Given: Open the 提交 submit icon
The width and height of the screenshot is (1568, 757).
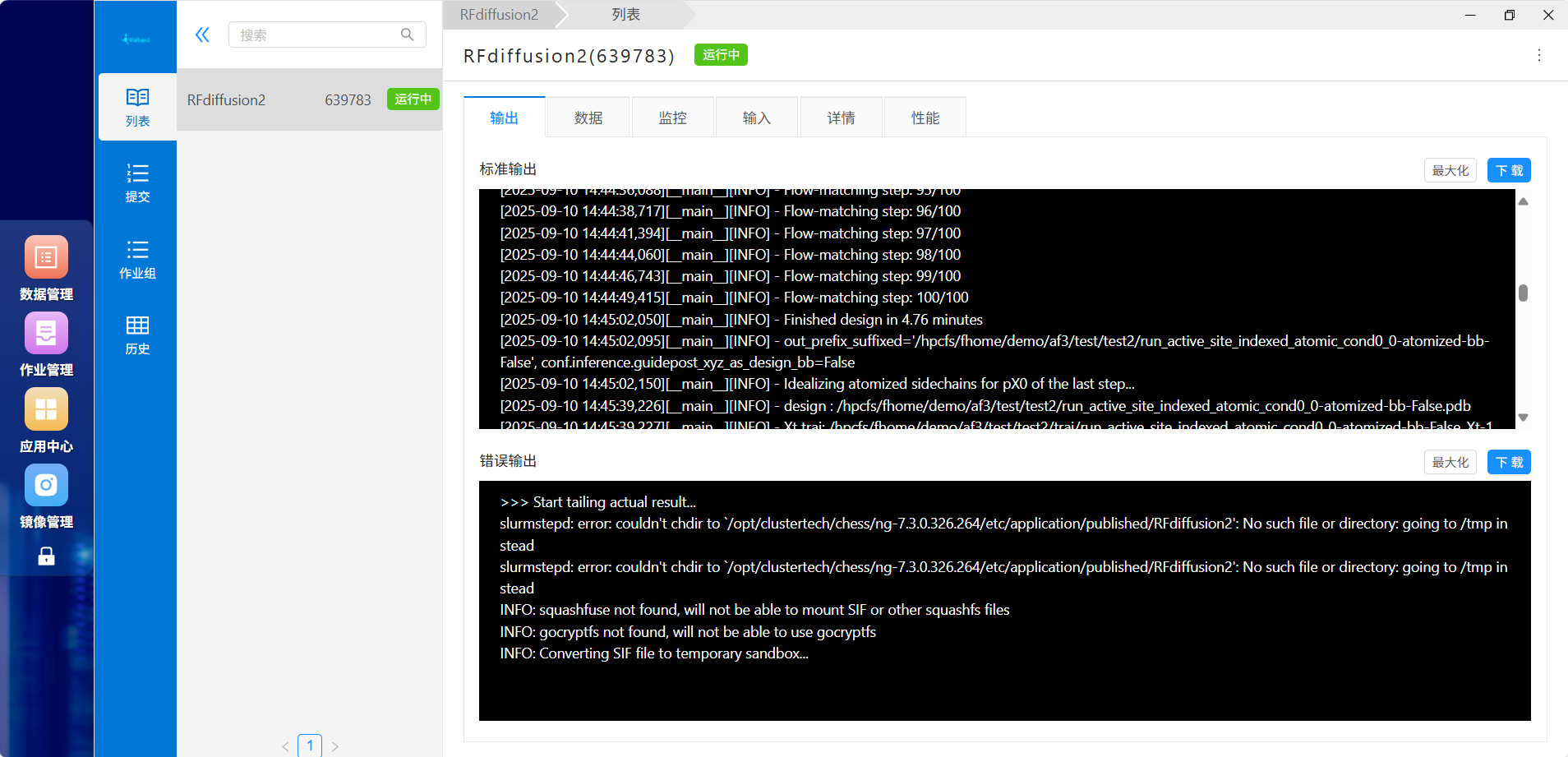Looking at the screenshot, I should click(137, 183).
